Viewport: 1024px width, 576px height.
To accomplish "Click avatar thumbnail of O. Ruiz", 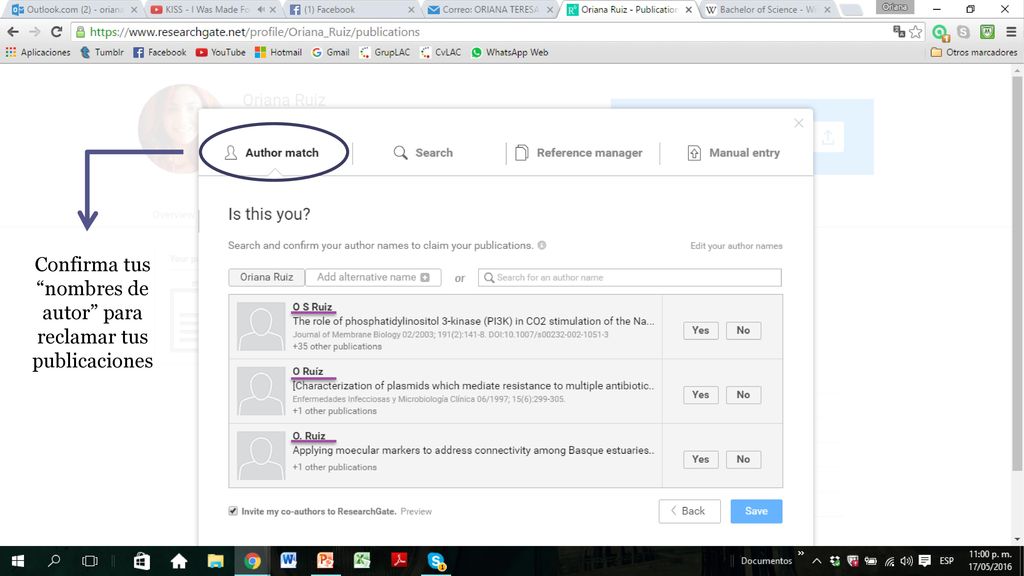I will coord(261,455).
